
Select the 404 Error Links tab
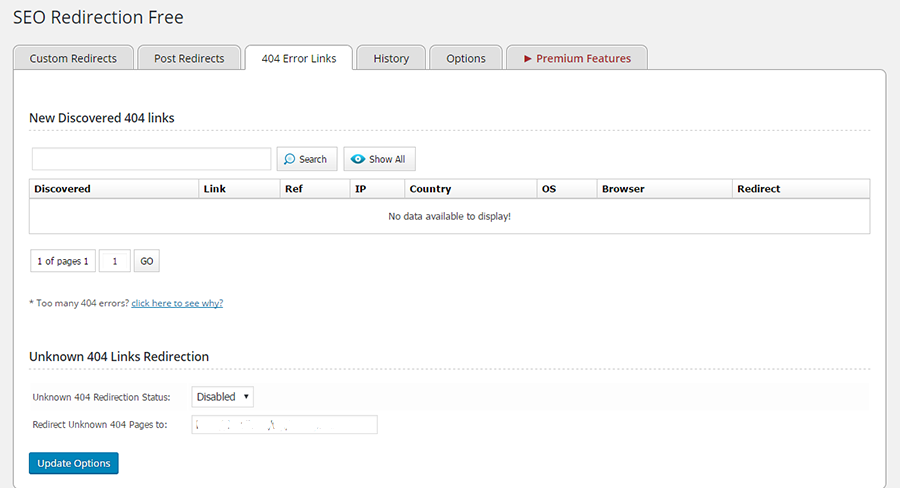click(x=298, y=58)
